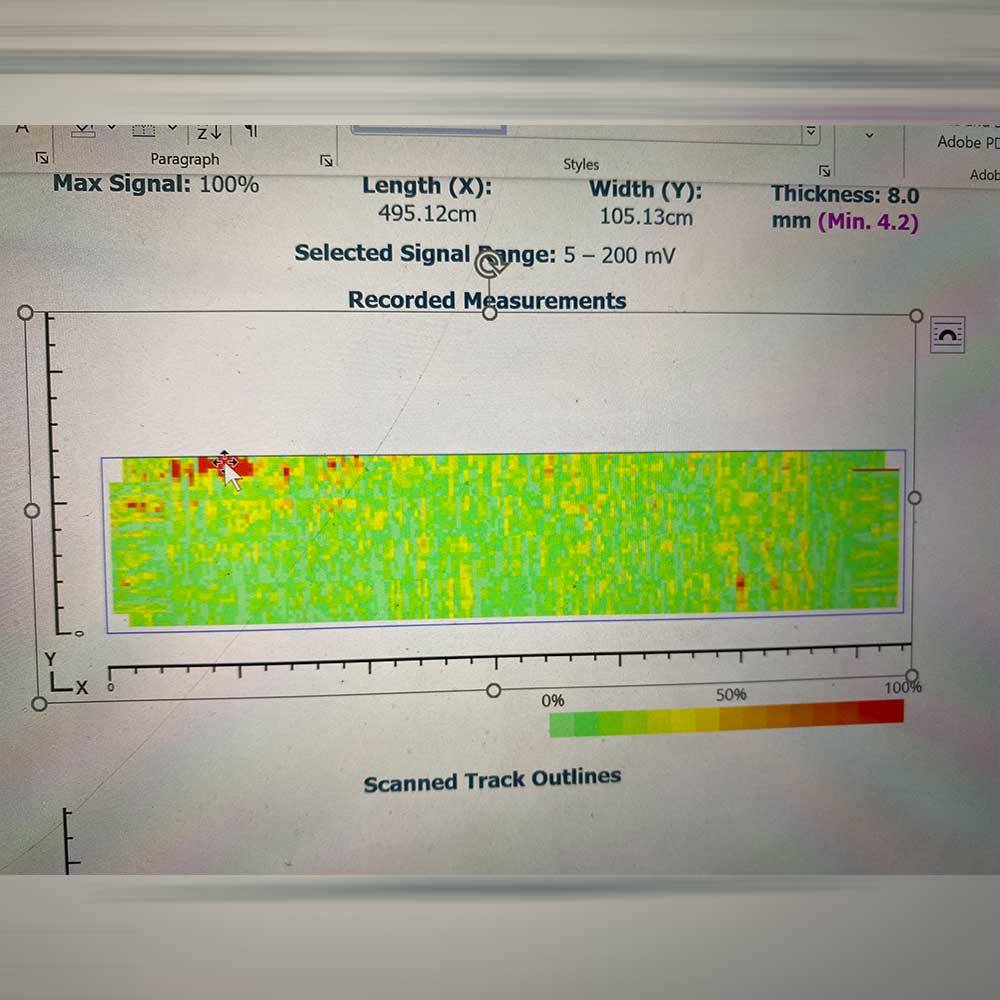Select the top-right resize handle of image
The width and height of the screenshot is (1000, 1000).
click(916, 316)
